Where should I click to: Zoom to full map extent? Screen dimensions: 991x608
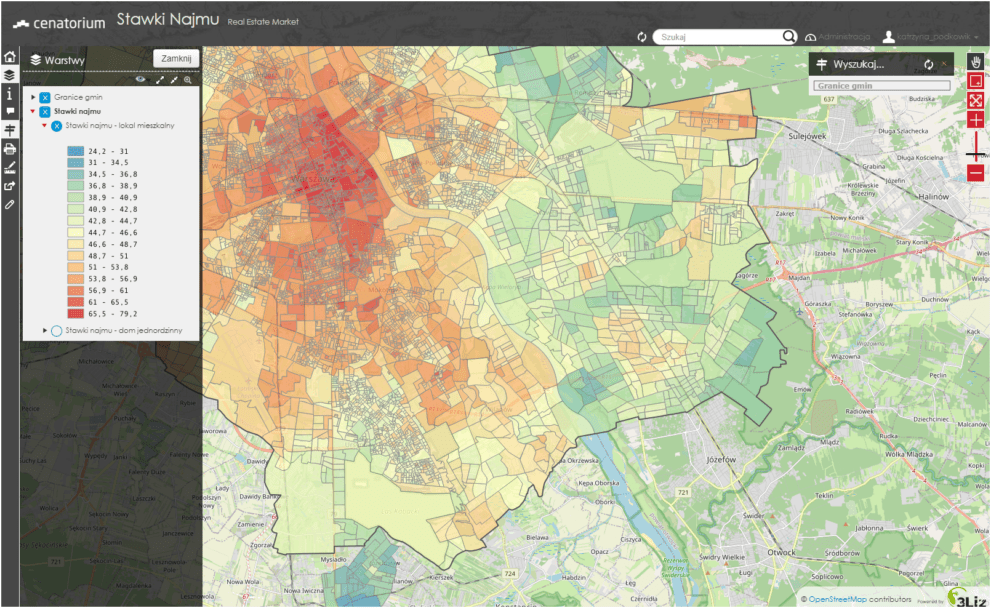click(x=976, y=100)
